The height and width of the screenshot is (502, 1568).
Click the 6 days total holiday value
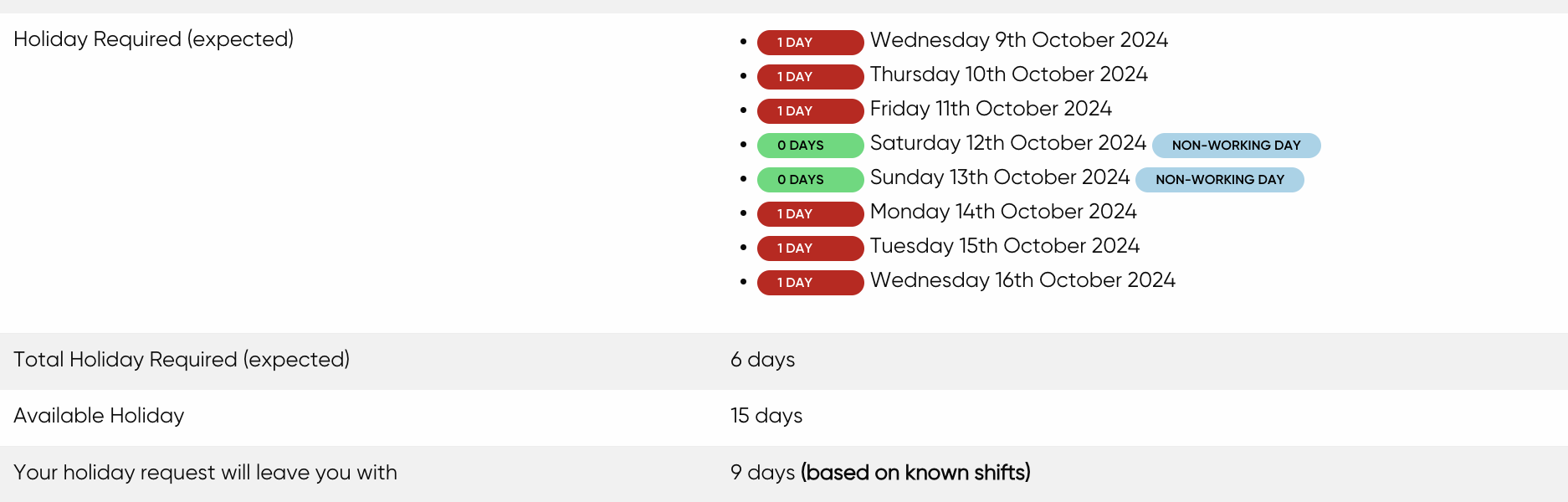point(762,360)
